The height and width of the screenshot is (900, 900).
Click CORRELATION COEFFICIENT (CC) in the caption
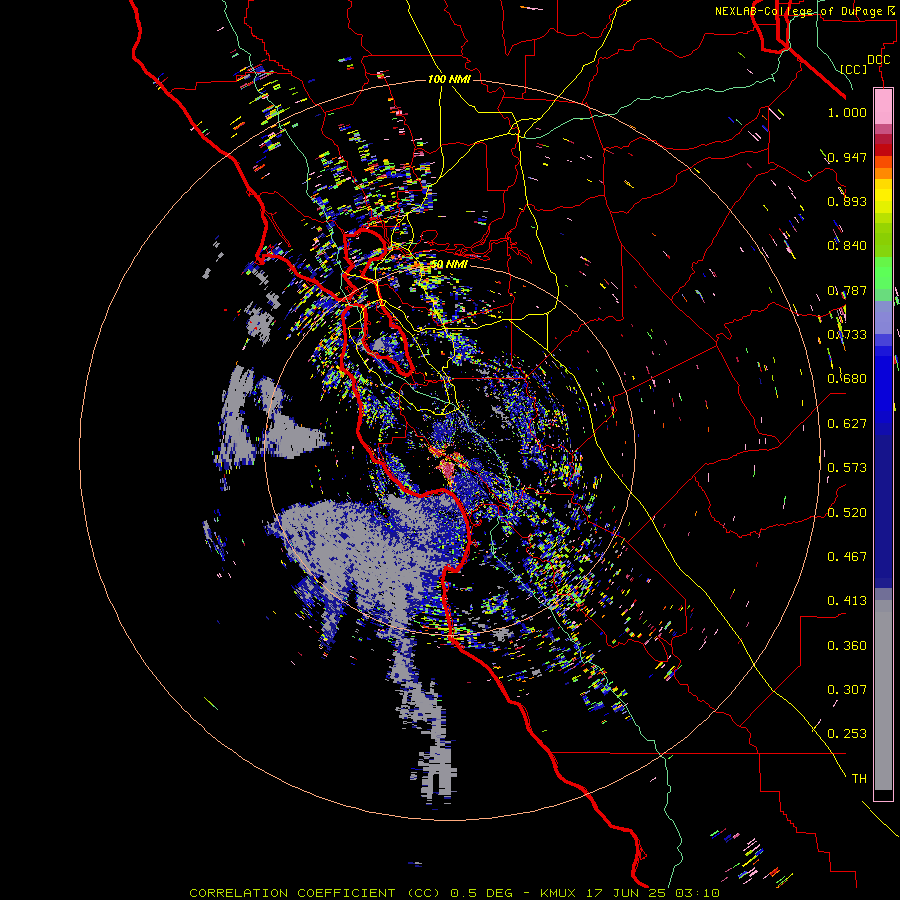(x=314, y=893)
